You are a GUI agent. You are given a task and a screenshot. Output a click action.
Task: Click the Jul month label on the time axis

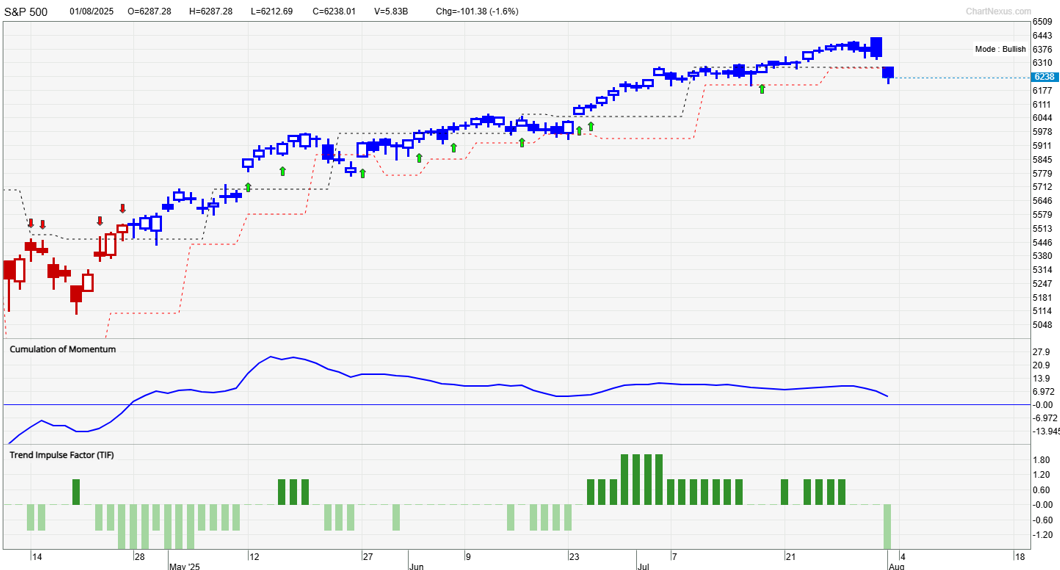643,566
